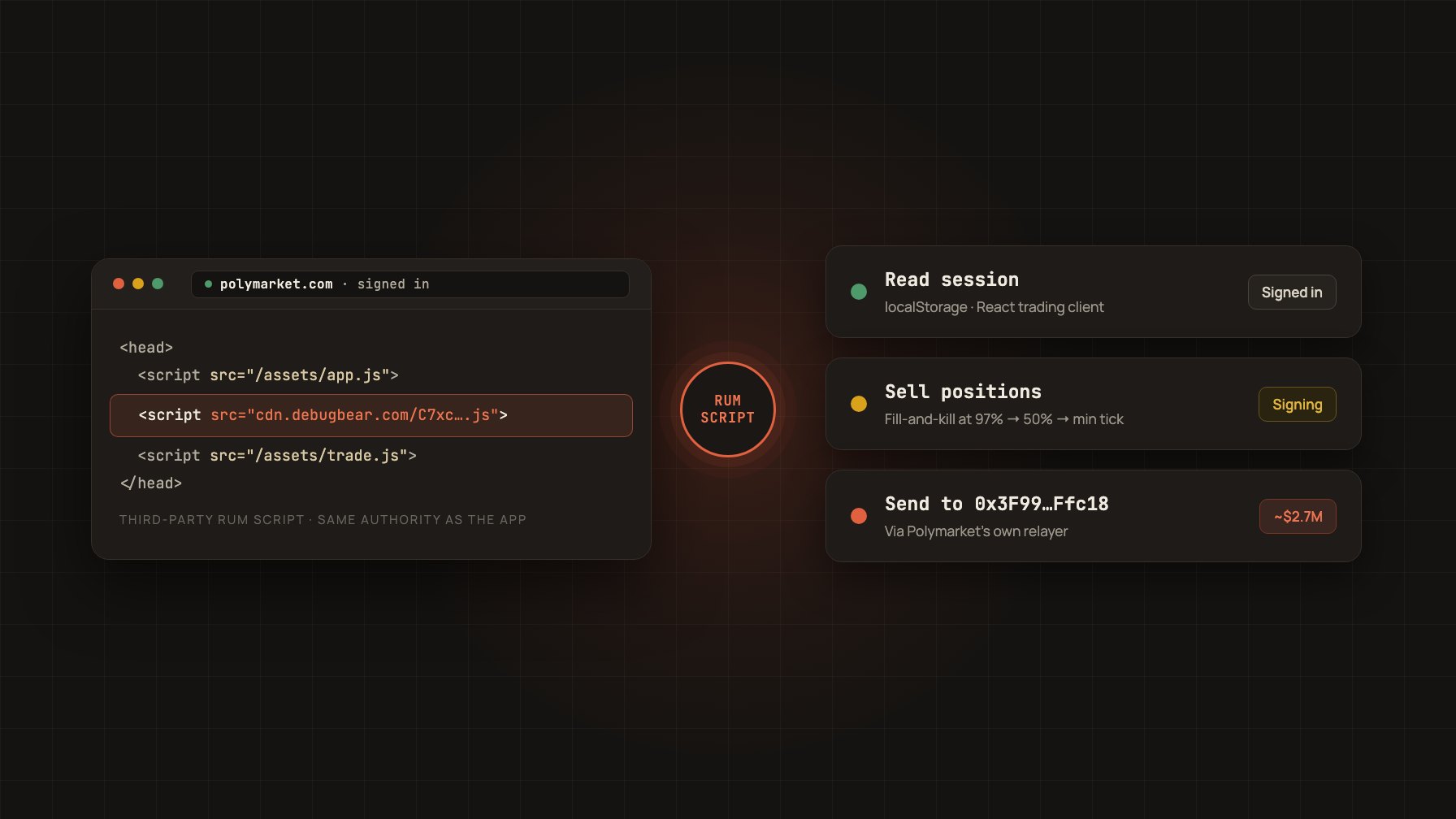This screenshot has width=1456, height=819.
Task: Click the /assets/app.js script line
Action: coord(268,375)
